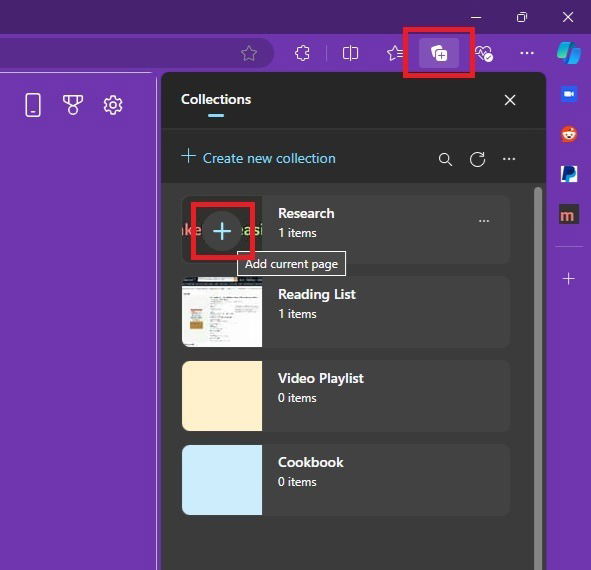This screenshot has width=591, height=570.
Task: Open the Reddit sidebar app
Action: coord(569,134)
